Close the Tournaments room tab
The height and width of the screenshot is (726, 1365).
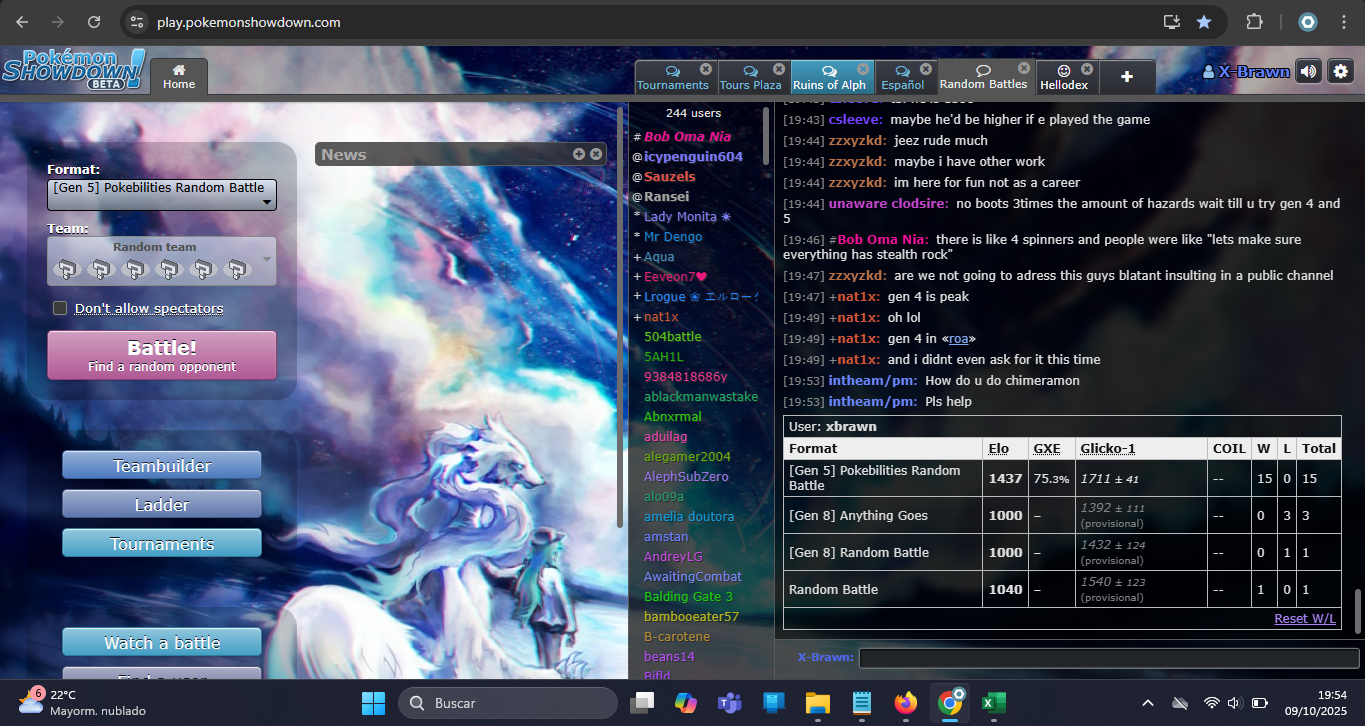coord(706,69)
